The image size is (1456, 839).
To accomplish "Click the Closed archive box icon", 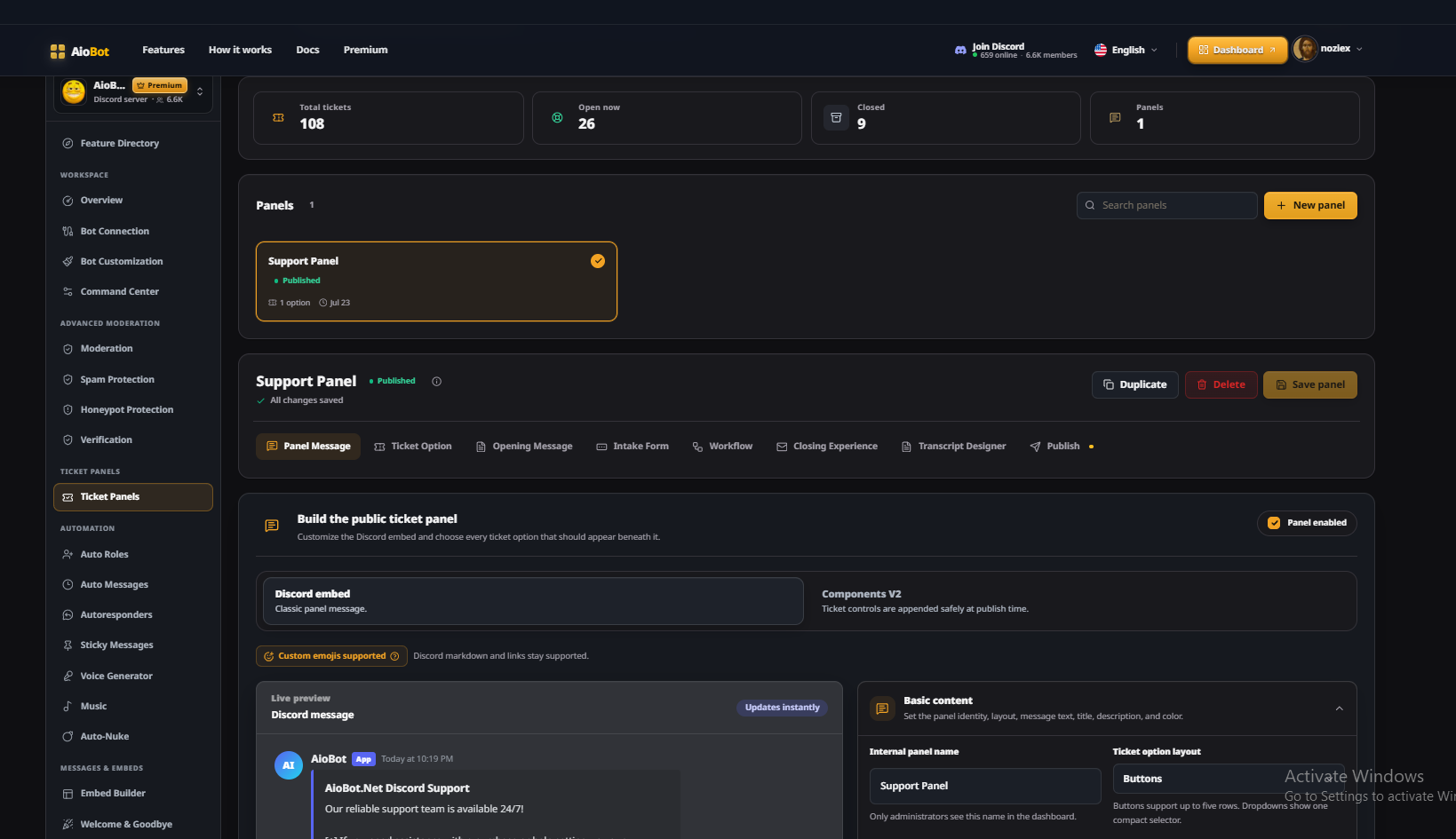I will click(836, 117).
